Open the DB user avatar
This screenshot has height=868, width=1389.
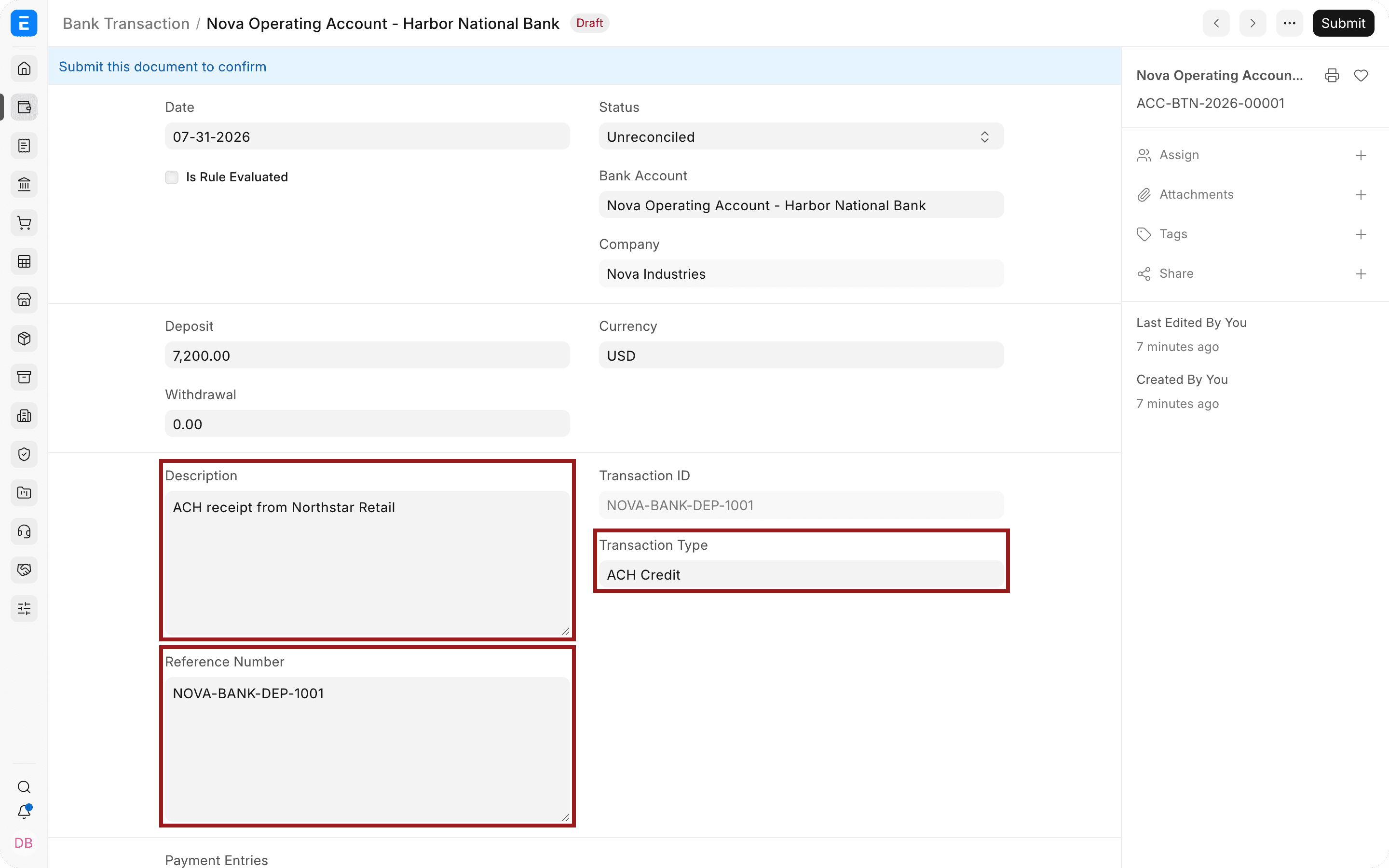pyautogui.click(x=24, y=843)
